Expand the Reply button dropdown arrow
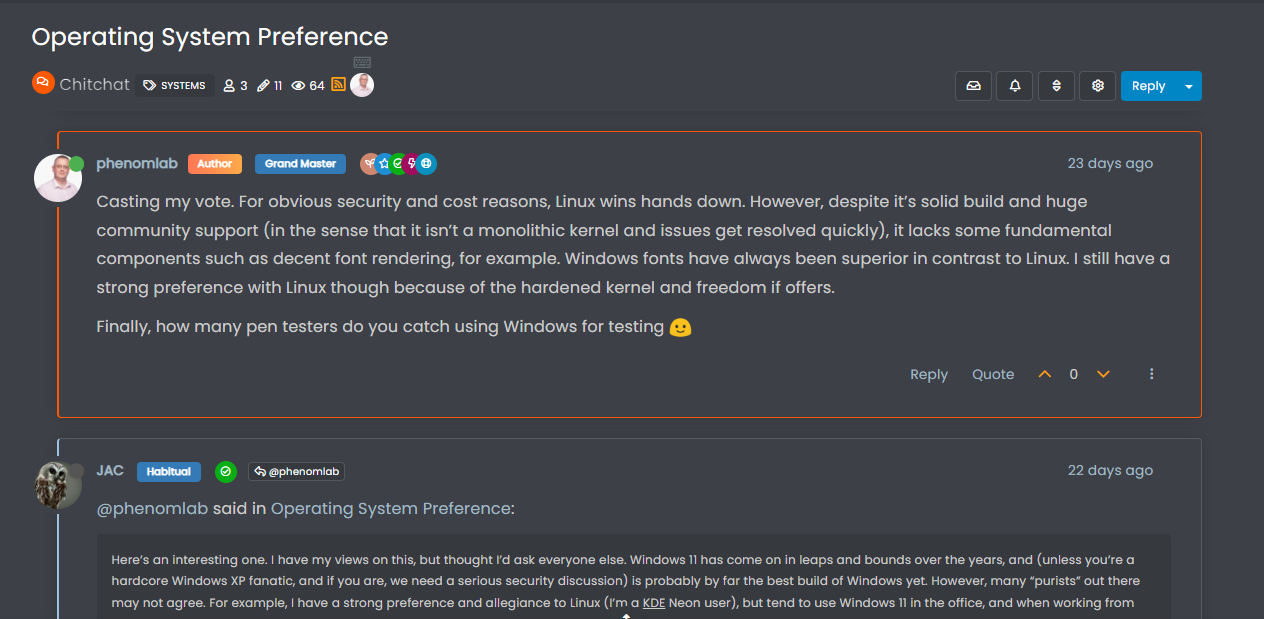Viewport: 1264px width, 619px height. click(x=1189, y=86)
